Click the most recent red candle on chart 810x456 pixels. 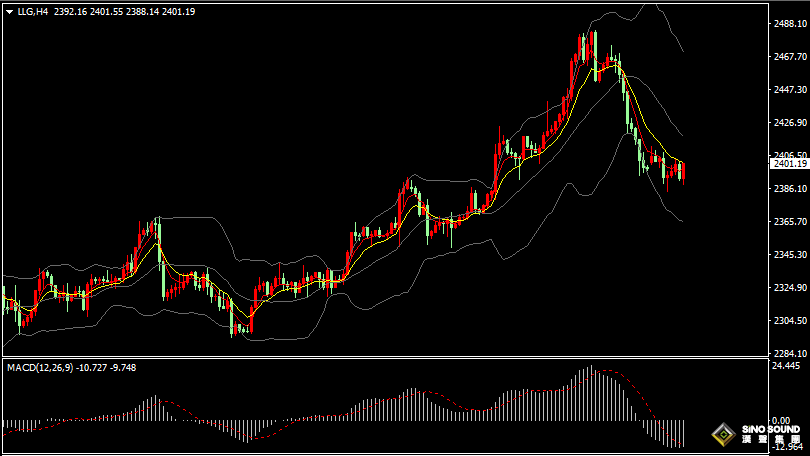click(x=683, y=171)
